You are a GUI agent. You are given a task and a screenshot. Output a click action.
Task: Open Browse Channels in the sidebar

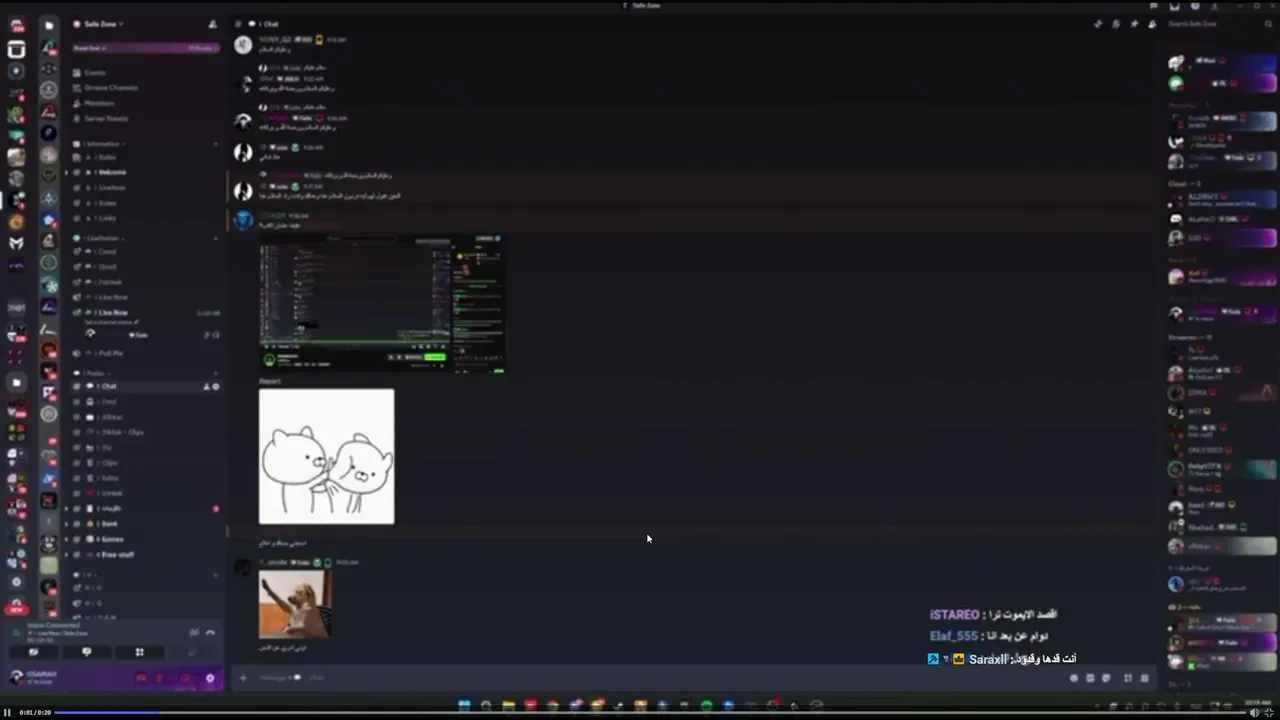coord(111,88)
